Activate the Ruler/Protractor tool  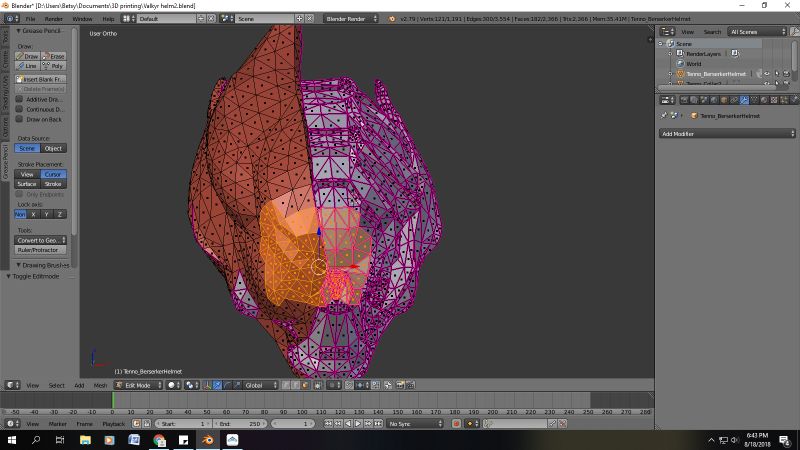[40, 250]
